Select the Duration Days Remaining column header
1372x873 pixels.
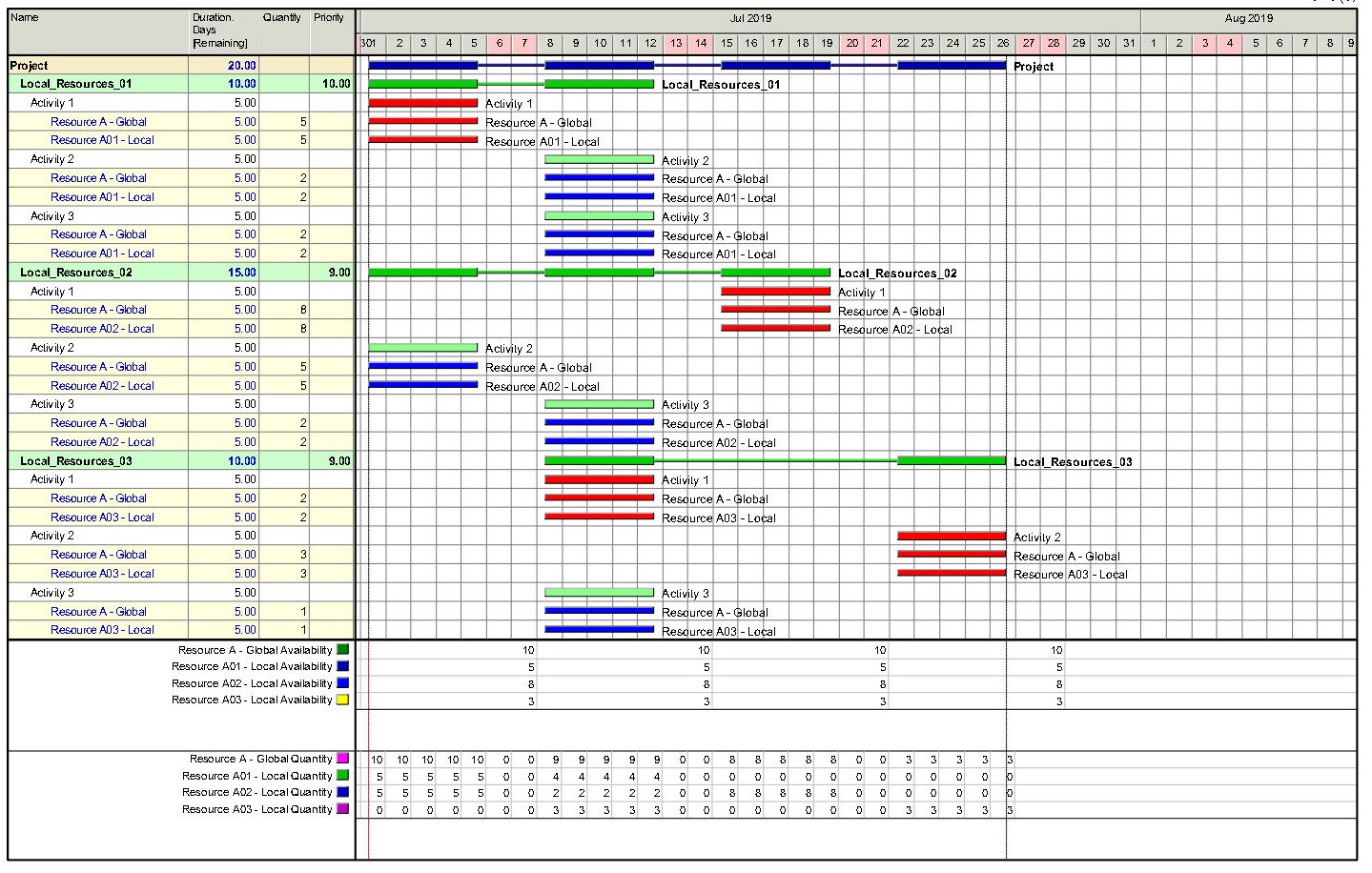coord(224,31)
